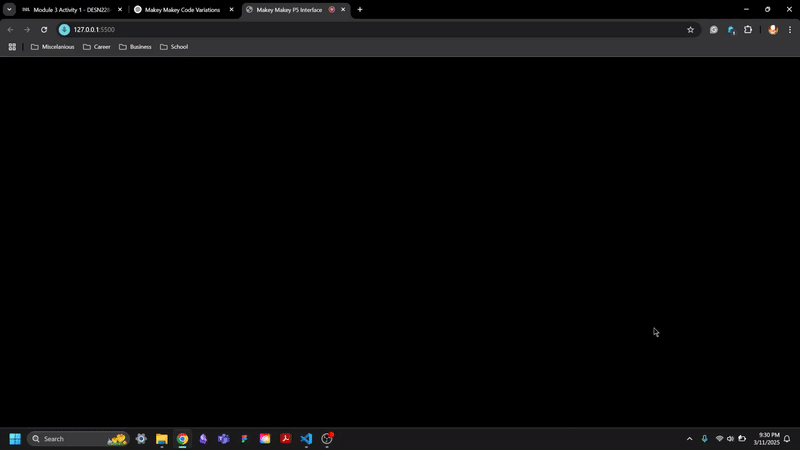This screenshot has height=450, width=800.
Task: Open File Explorer from the taskbar
Action: pyautogui.click(x=162, y=439)
